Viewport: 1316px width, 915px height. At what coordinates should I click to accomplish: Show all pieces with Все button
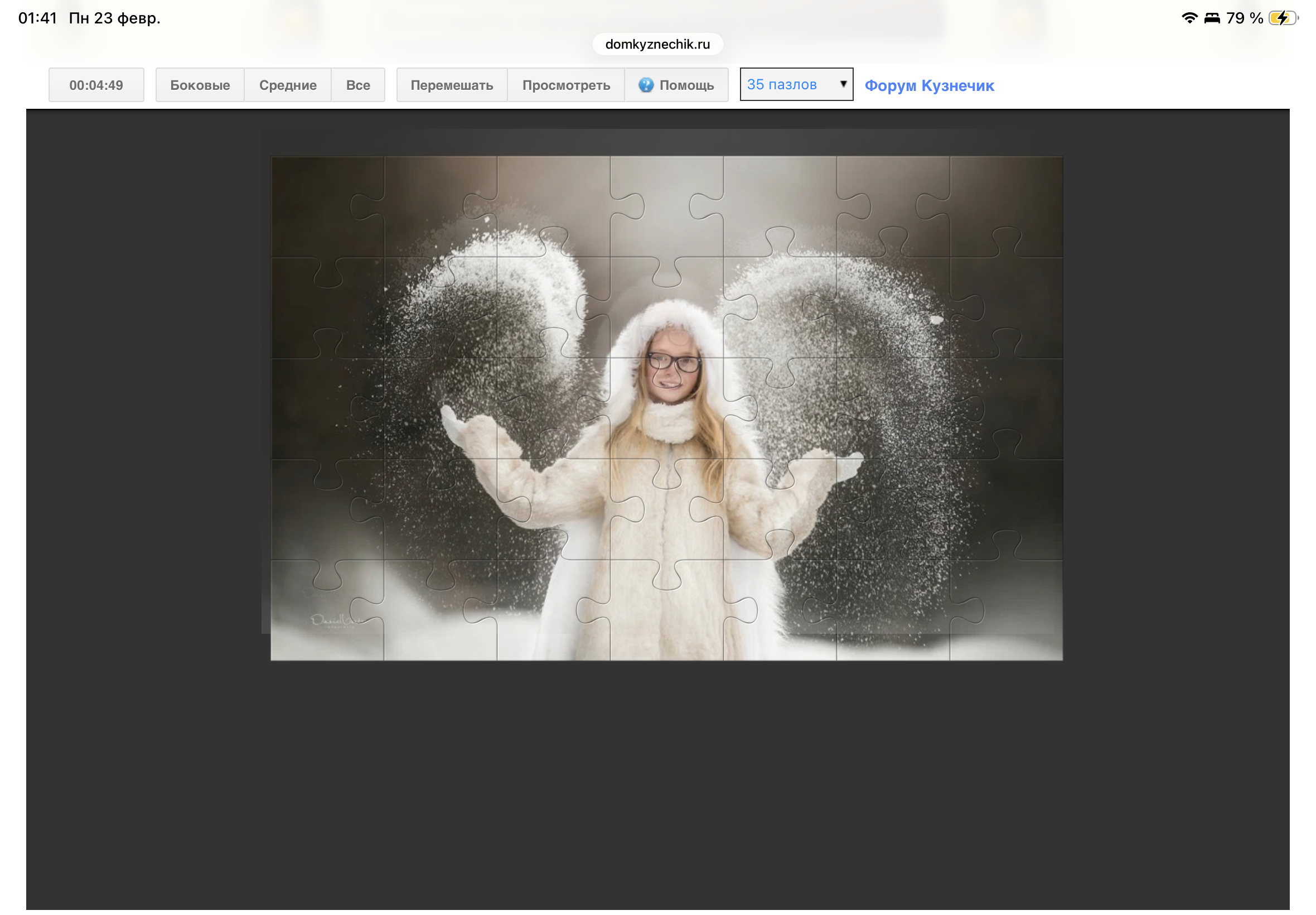[x=357, y=85]
